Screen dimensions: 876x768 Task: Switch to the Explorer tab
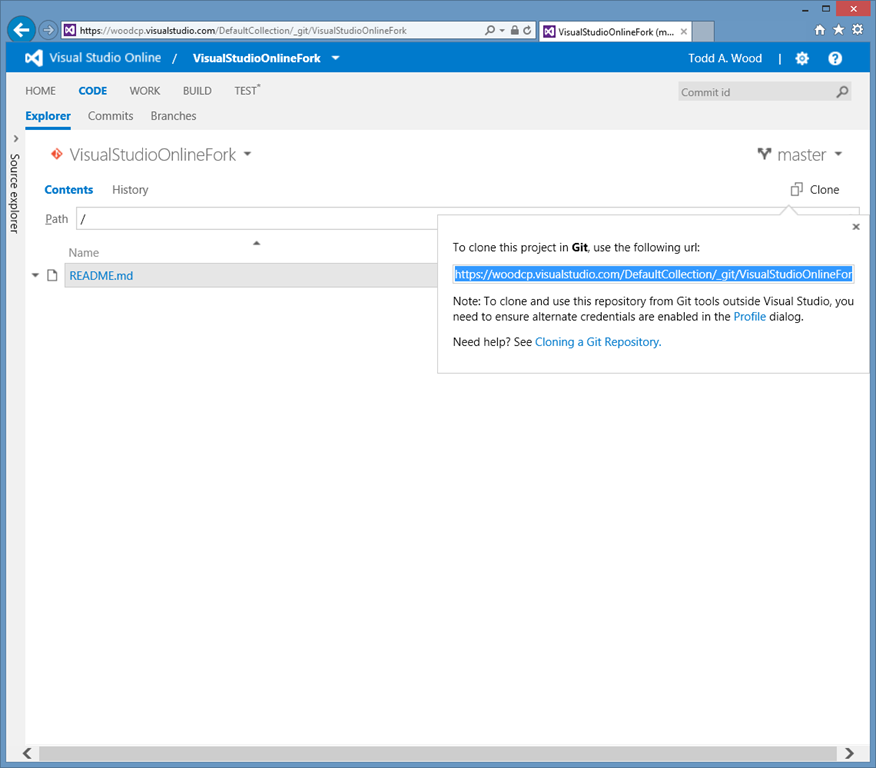(x=48, y=116)
